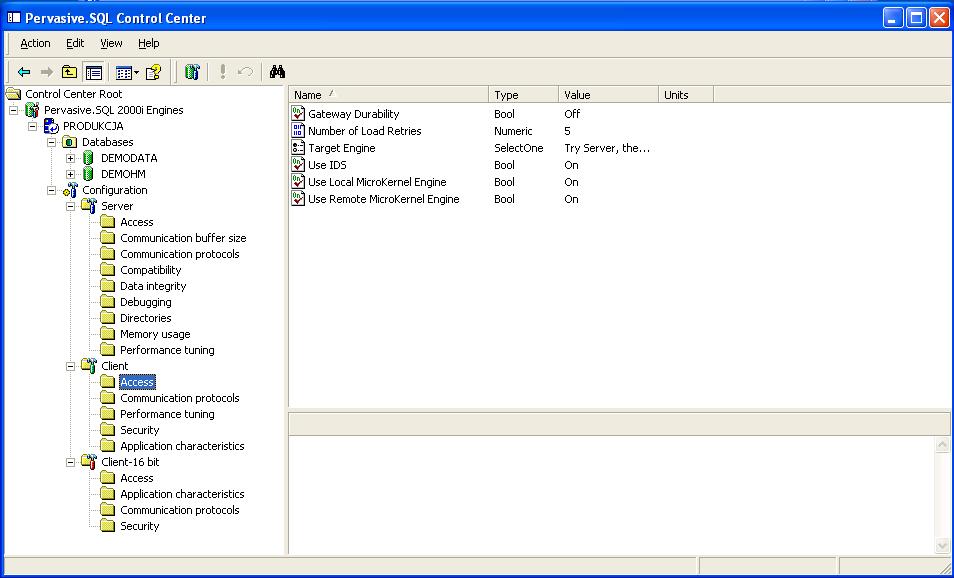Click the green database engines toolbar icon
954x578 pixels.
pyautogui.click(x=192, y=72)
